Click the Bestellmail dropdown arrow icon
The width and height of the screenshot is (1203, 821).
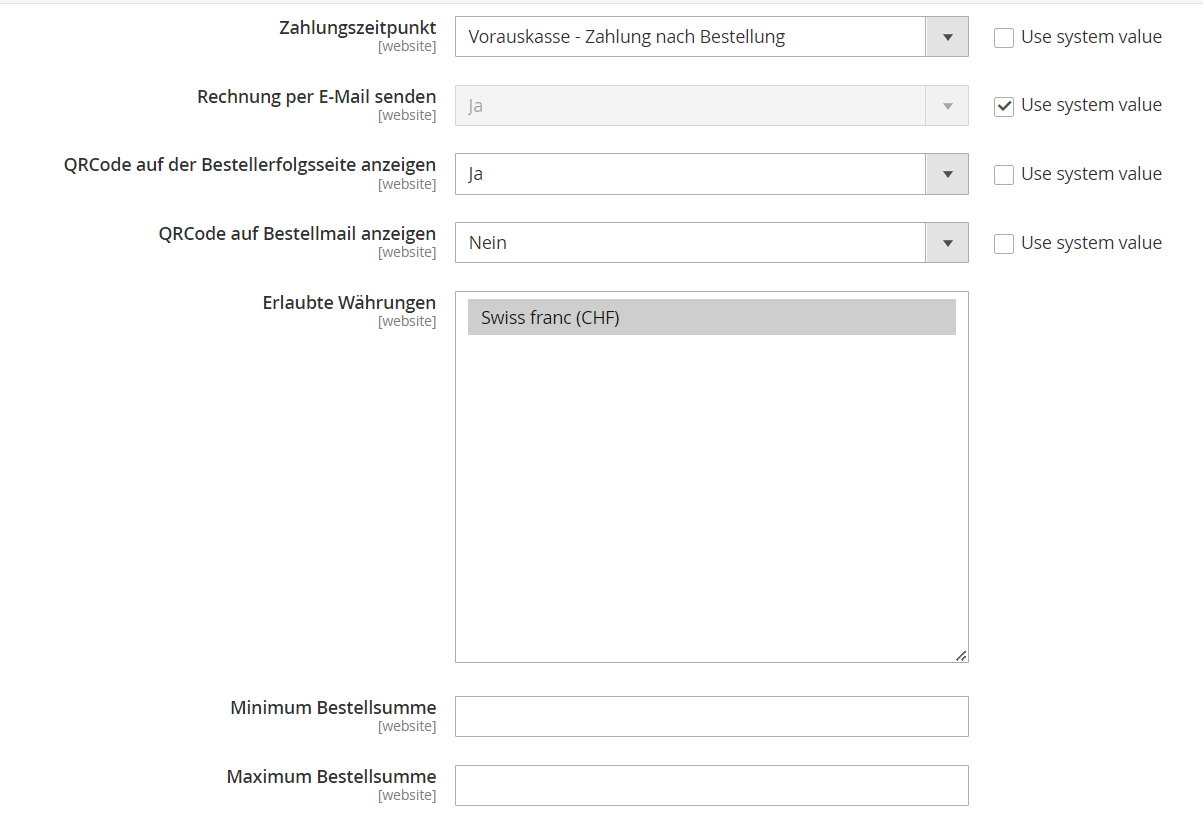(946, 242)
